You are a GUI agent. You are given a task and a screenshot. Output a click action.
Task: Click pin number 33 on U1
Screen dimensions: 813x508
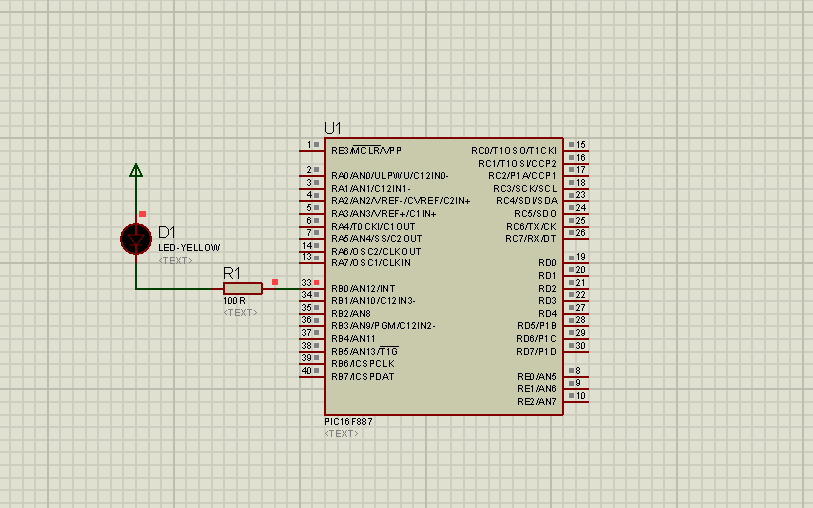(306, 283)
